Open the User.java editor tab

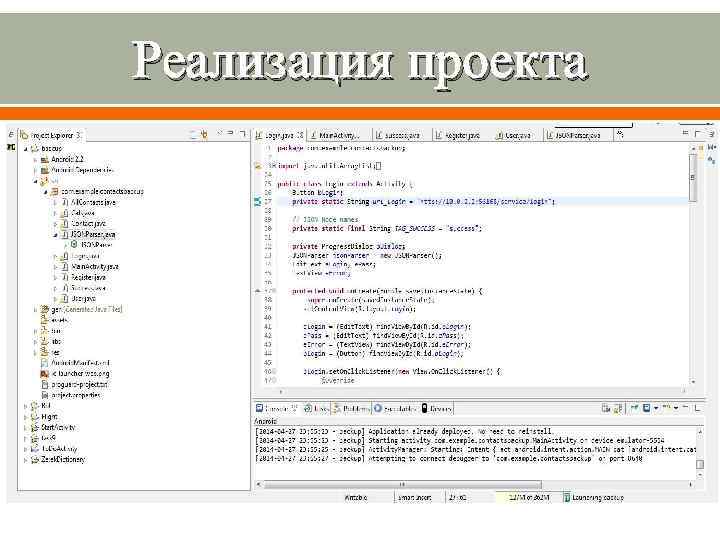coord(513,135)
